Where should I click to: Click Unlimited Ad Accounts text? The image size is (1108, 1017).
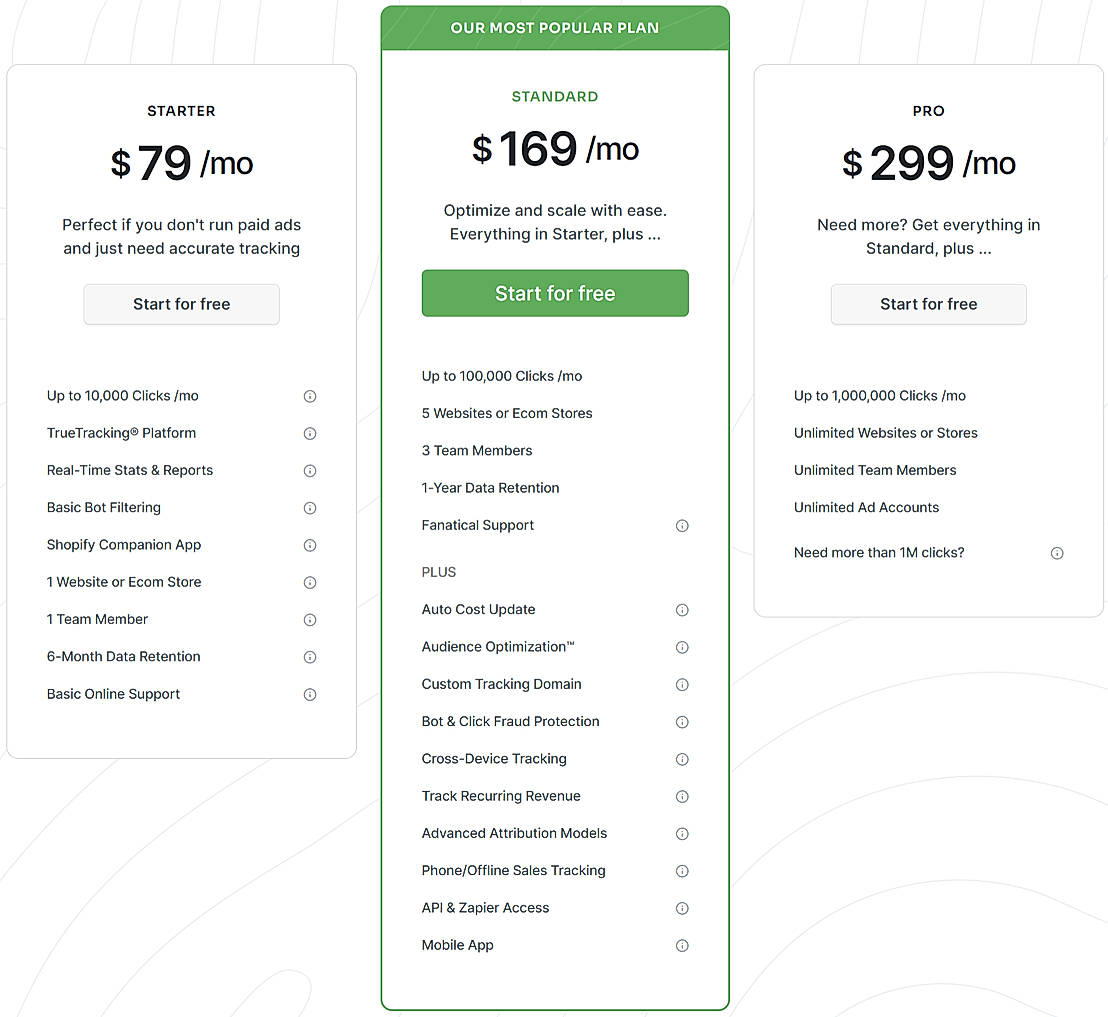[x=866, y=508]
